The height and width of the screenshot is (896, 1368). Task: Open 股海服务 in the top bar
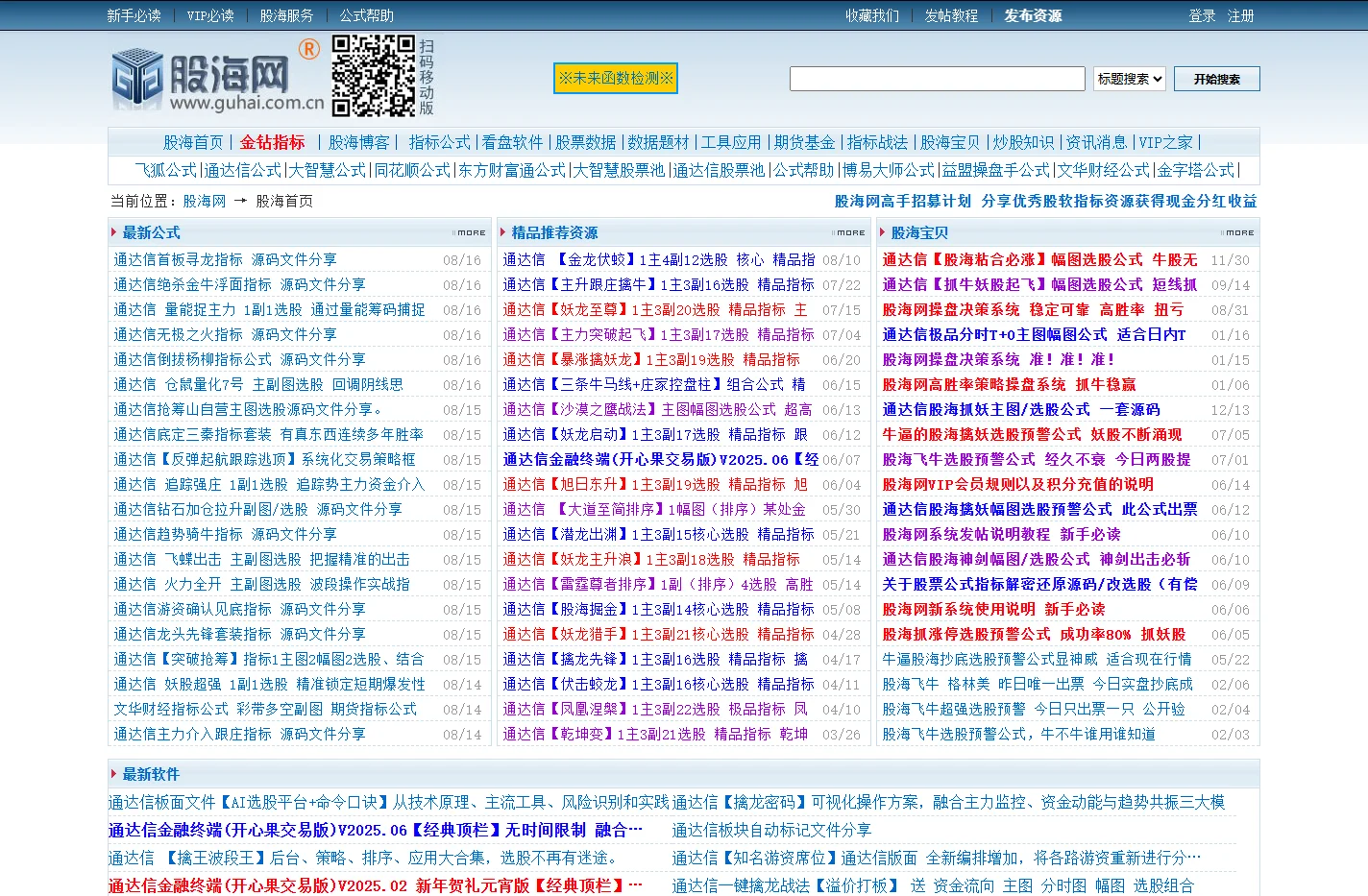[286, 15]
